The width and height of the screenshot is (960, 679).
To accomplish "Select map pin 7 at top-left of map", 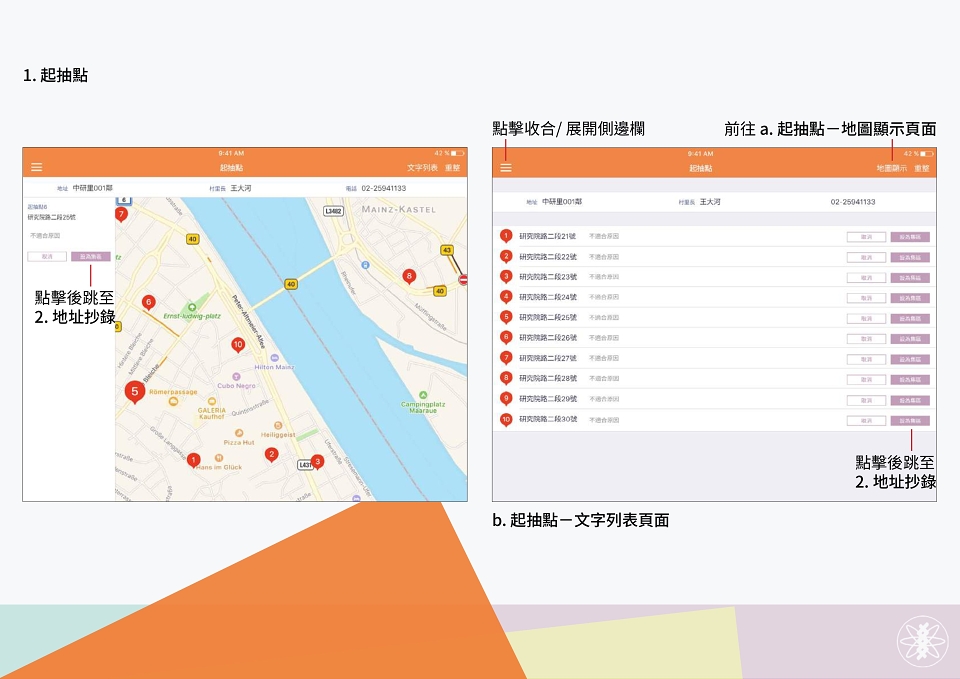I will click(121, 215).
